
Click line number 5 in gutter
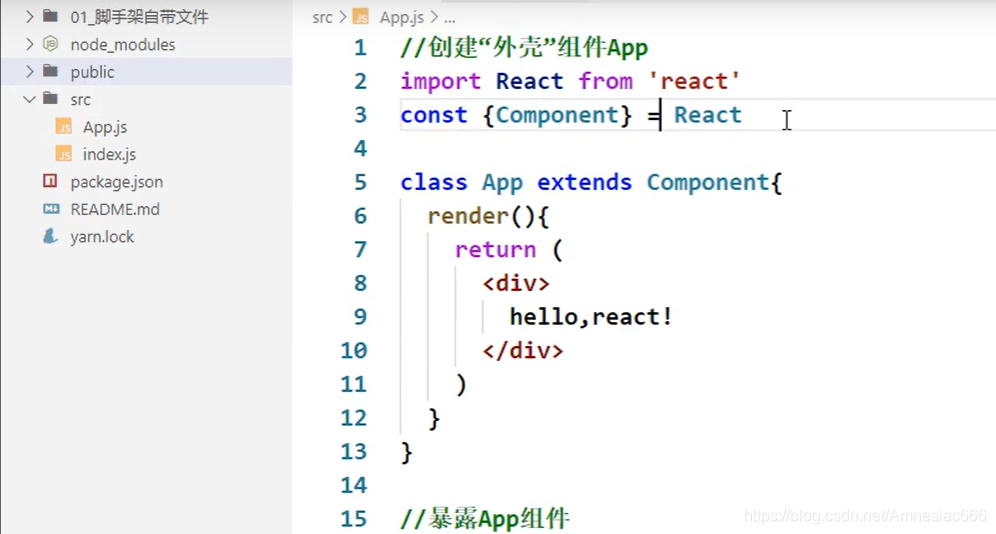point(360,182)
